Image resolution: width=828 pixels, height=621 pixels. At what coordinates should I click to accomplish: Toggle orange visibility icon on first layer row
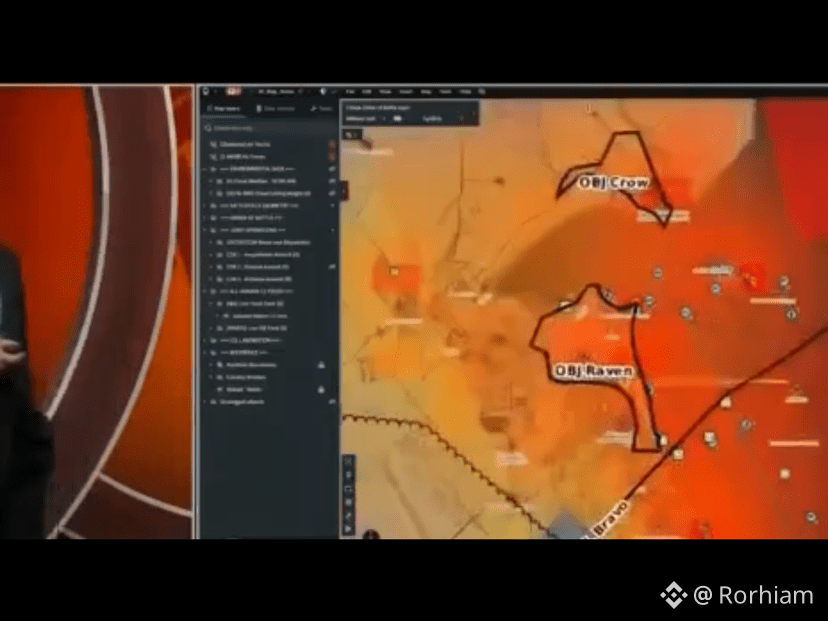[332, 144]
